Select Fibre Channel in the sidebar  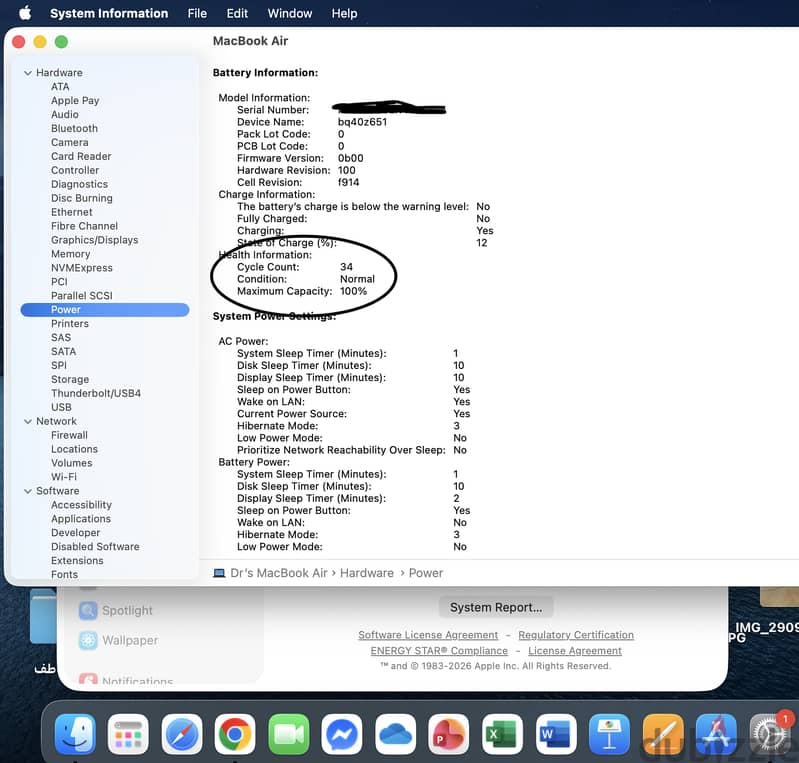(x=84, y=226)
